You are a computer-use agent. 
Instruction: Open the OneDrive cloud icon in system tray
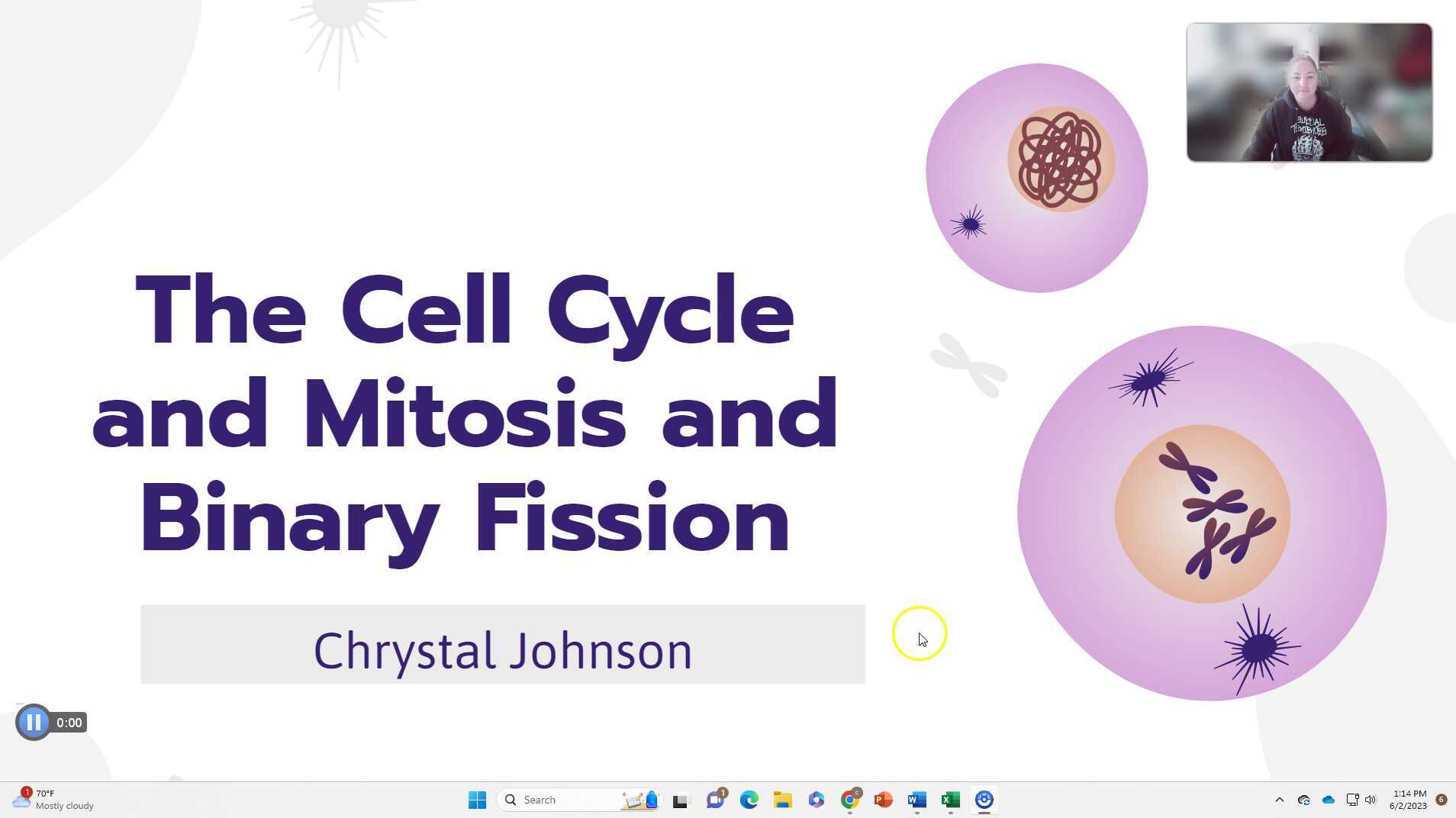[1328, 800]
